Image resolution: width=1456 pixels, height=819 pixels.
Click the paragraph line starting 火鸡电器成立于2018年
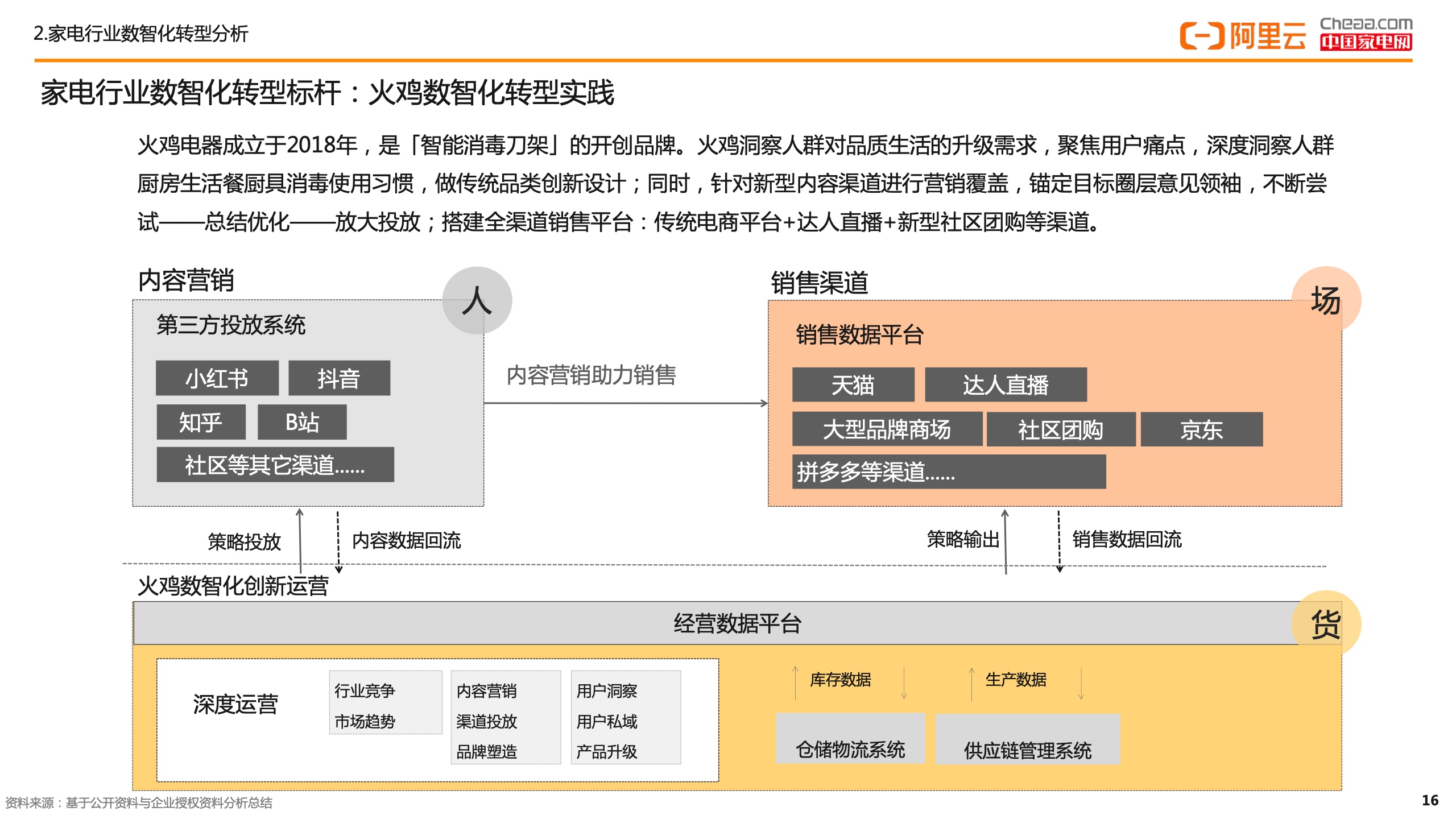pos(735,146)
